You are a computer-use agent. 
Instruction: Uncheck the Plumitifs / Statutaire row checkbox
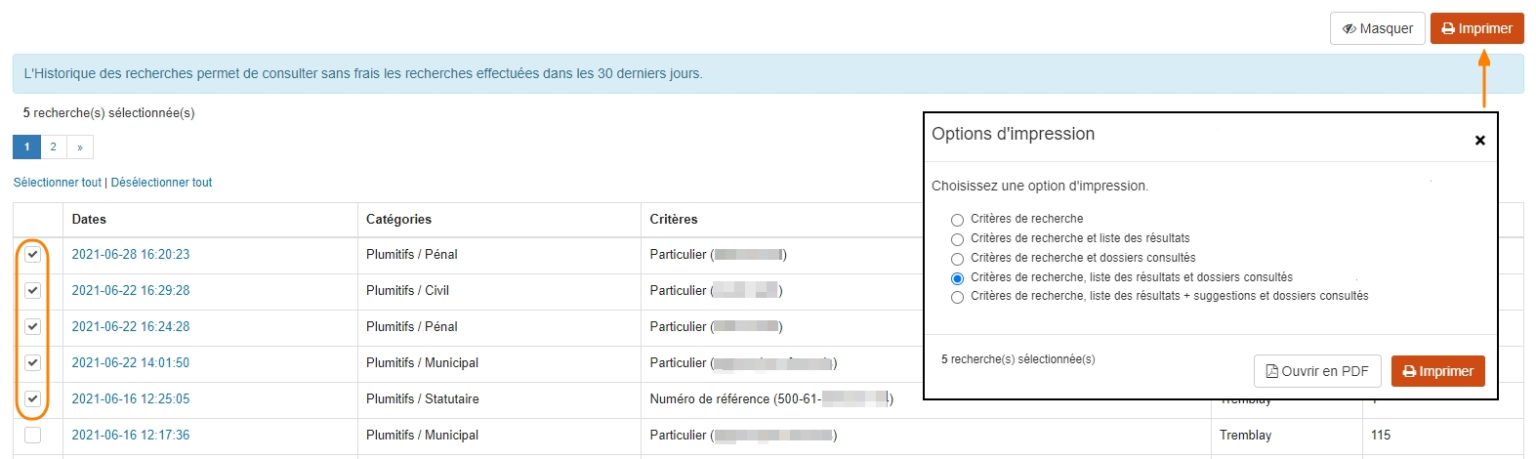pos(33,399)
